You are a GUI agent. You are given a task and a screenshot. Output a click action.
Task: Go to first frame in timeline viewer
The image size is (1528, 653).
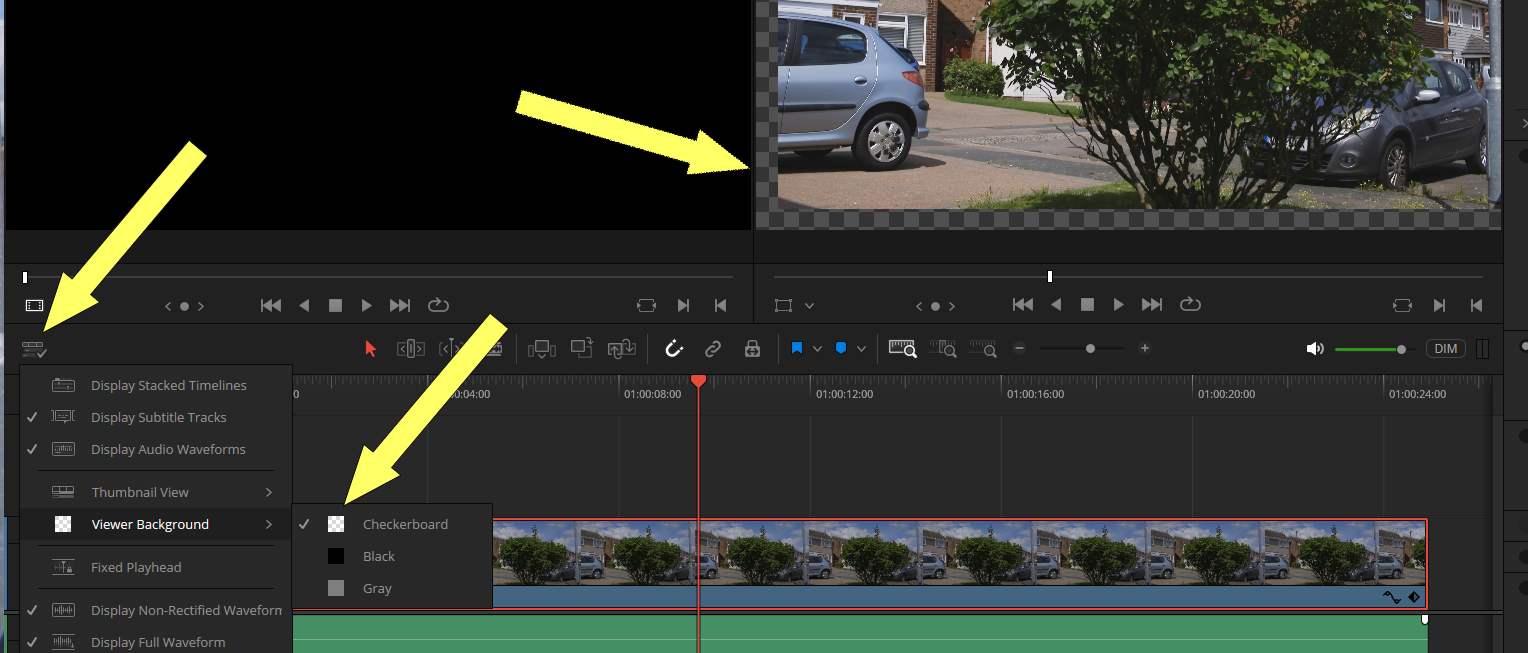click(1022, 305)
